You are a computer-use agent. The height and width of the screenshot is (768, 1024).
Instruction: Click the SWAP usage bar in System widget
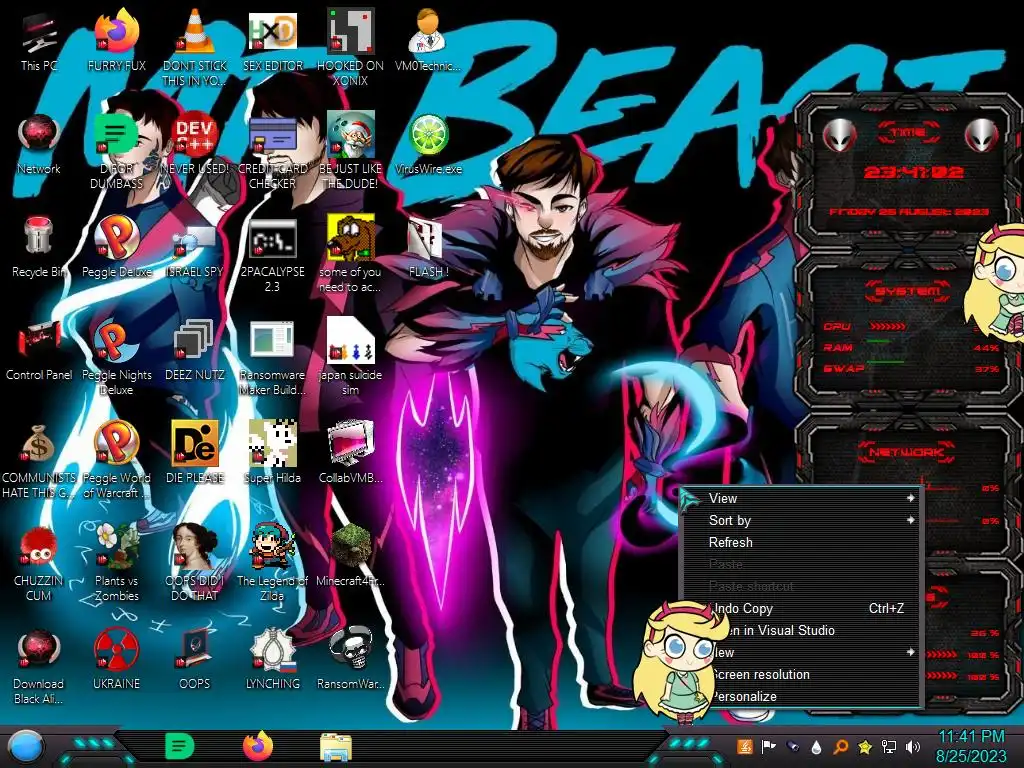coord(886,362)
